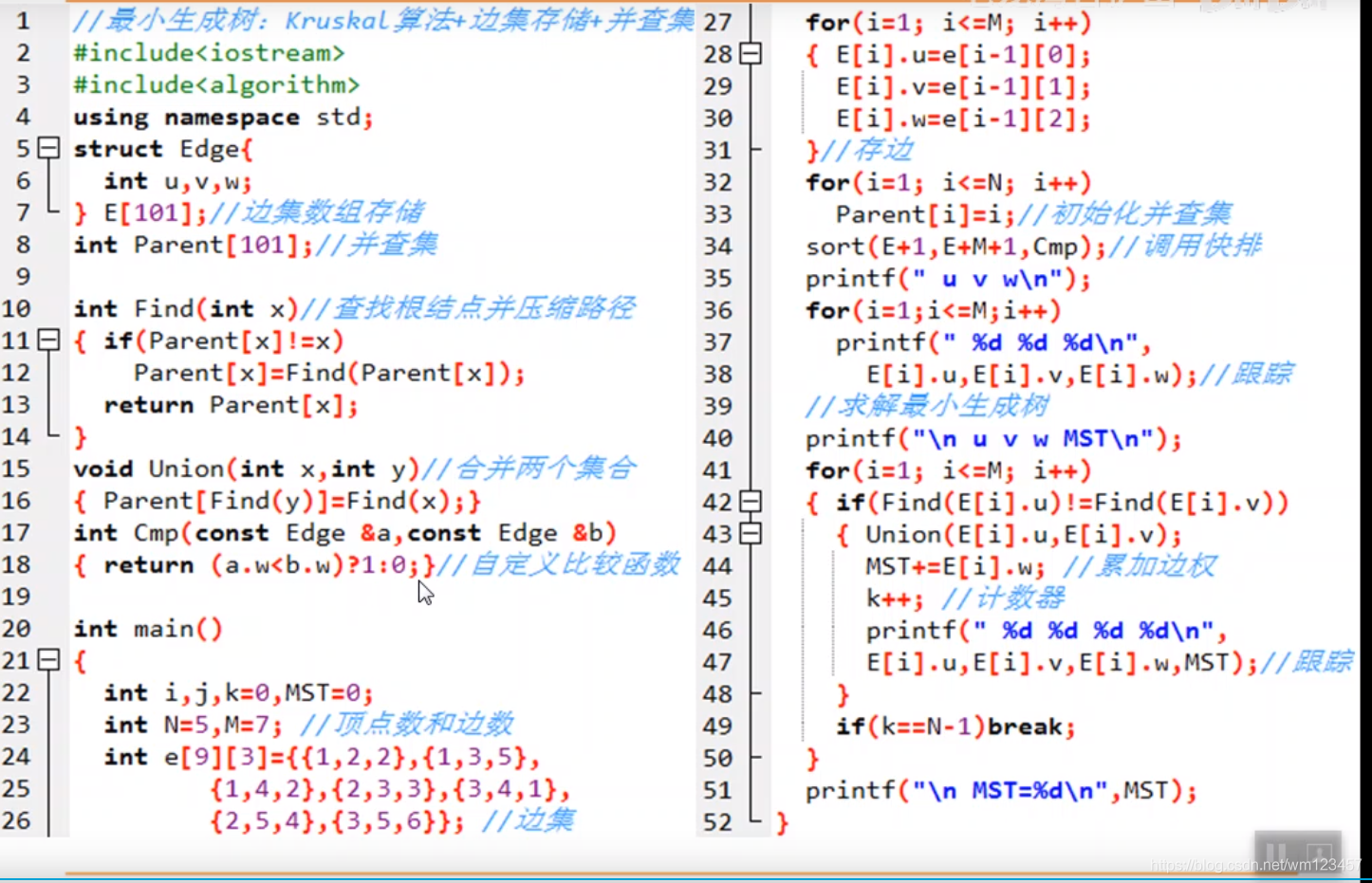Viewport: 1372px width, 883px height.
Task: Click 'printf(" u v w\n");' on line 35
Action: pos(949,279)
